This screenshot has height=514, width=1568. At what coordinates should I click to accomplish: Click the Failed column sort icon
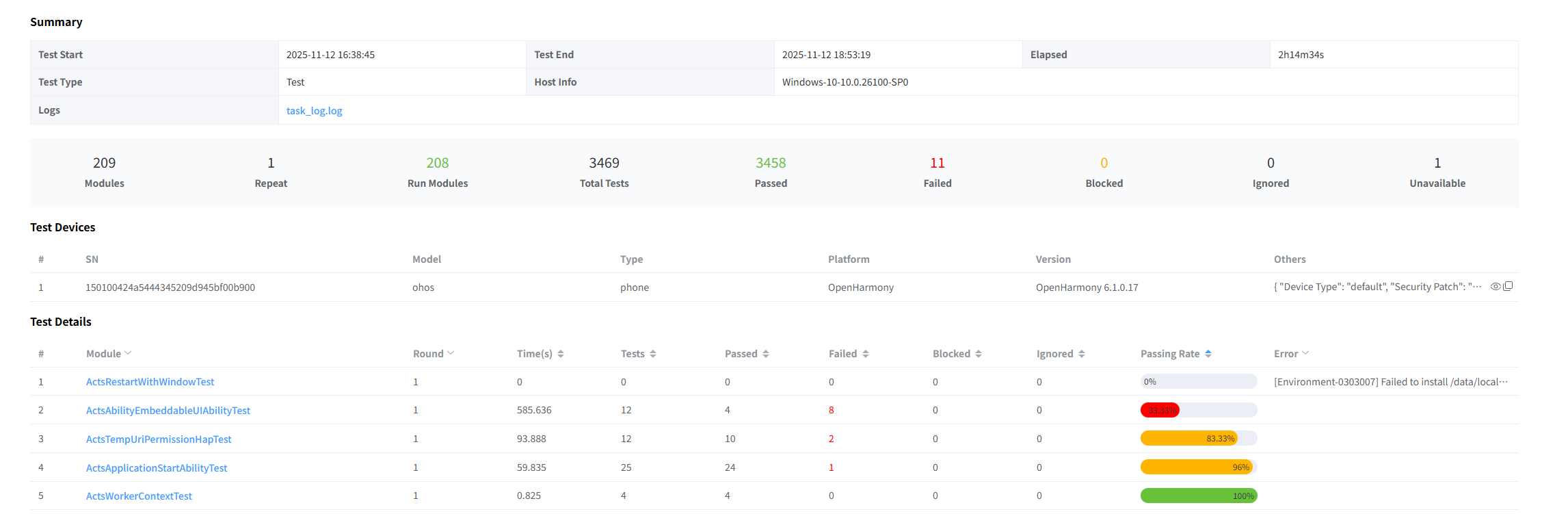click(866, 354)
